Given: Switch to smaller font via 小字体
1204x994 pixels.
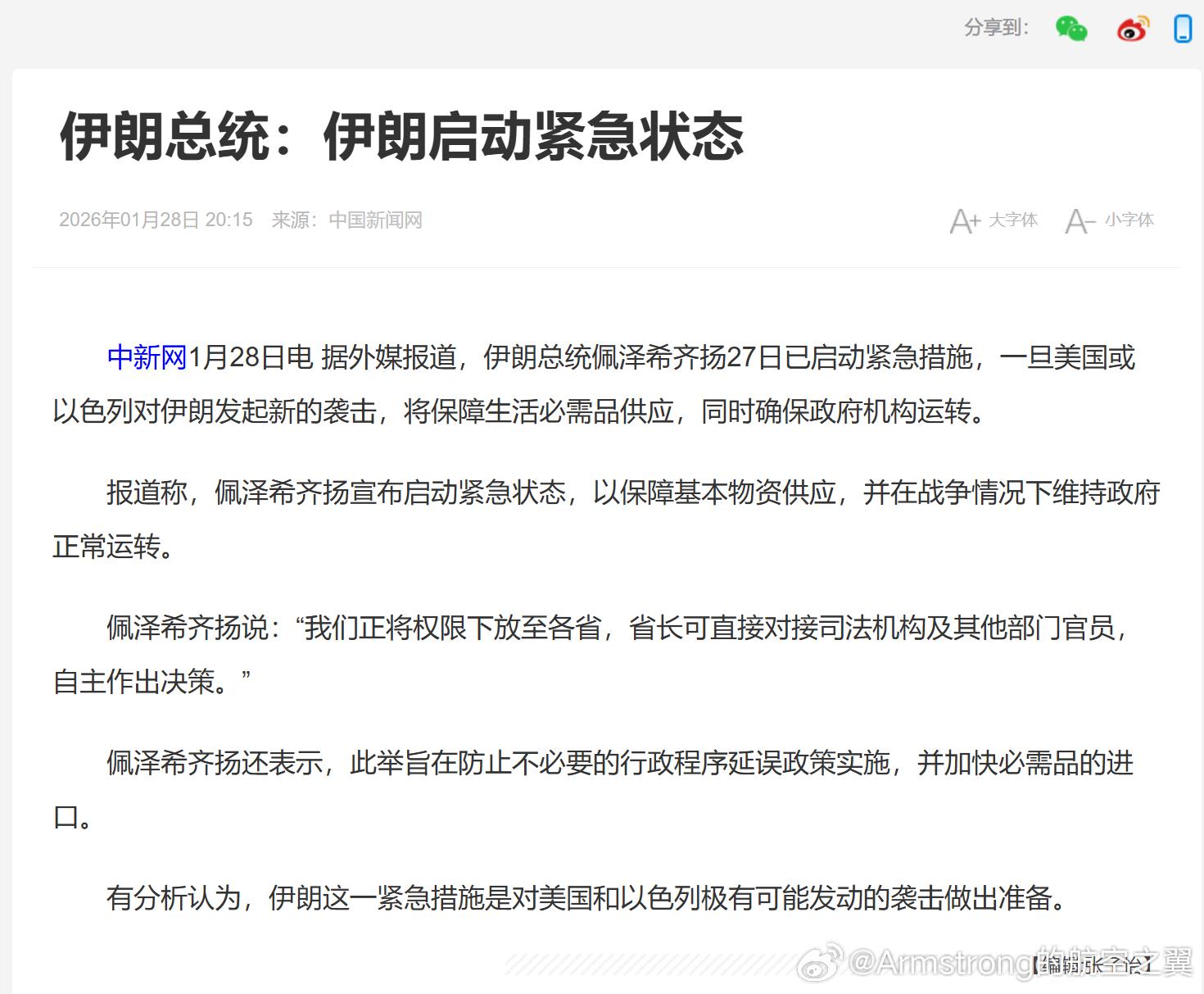Looking at the screenshot, I should (x=1128, y=220).
